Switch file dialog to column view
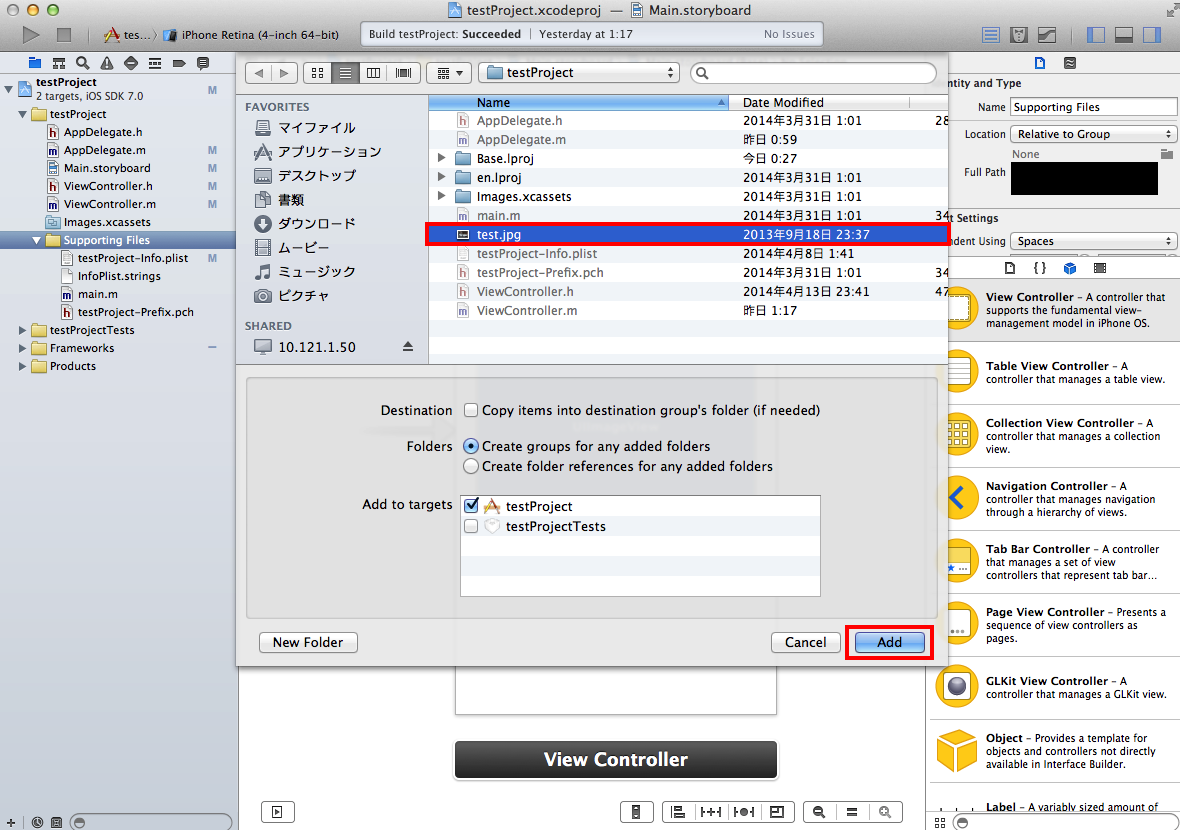The image size is (1180, 830). (373, 73)
